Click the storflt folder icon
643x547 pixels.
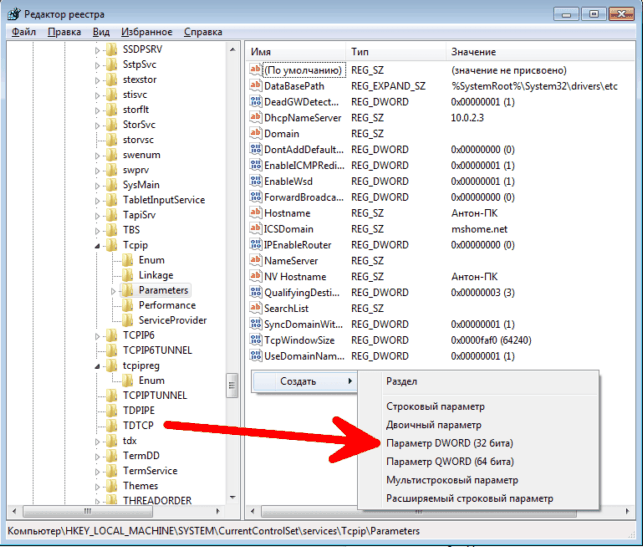(112, 109)
